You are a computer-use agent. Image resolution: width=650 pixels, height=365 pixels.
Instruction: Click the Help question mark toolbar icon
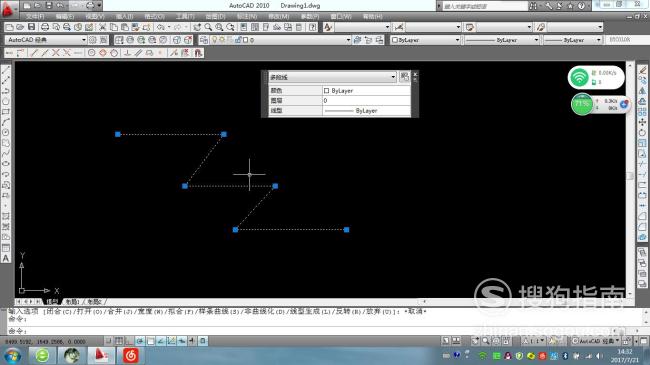pos(313,27)
